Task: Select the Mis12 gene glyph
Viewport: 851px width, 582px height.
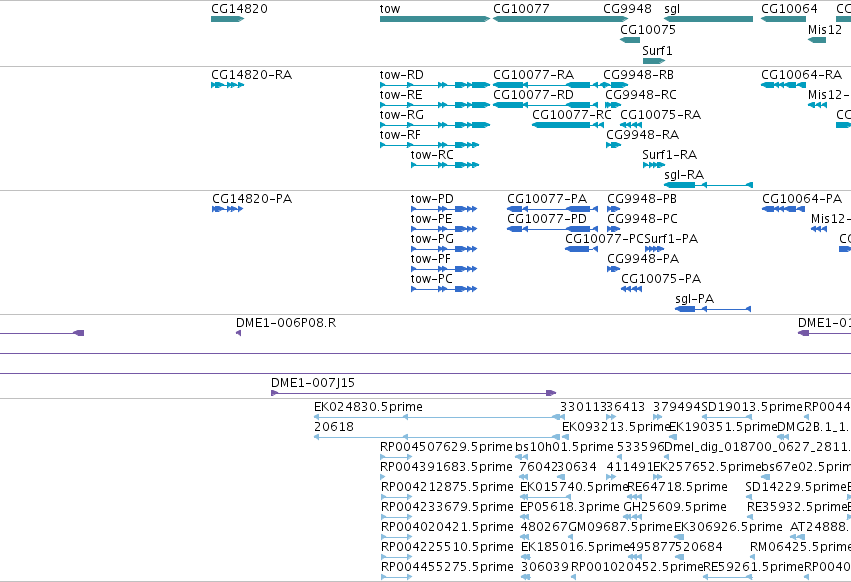Action: pos(817,40)
